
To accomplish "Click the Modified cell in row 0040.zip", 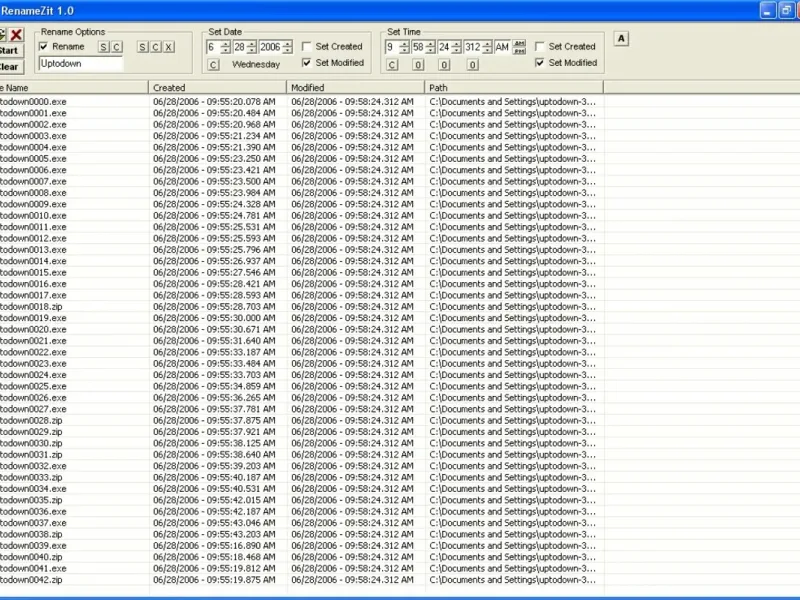I will click(352, 557).
